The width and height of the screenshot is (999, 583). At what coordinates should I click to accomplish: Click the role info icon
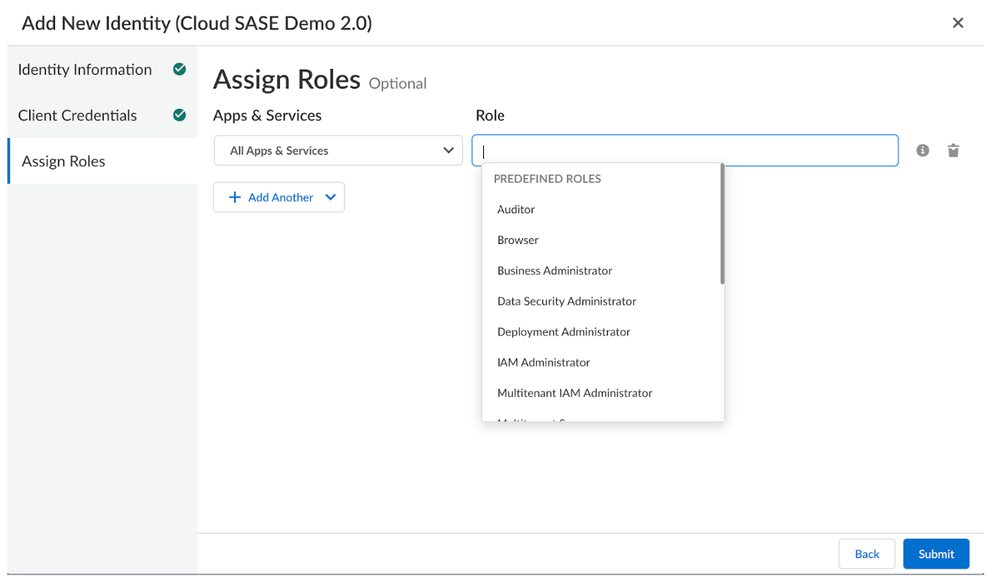922,151
